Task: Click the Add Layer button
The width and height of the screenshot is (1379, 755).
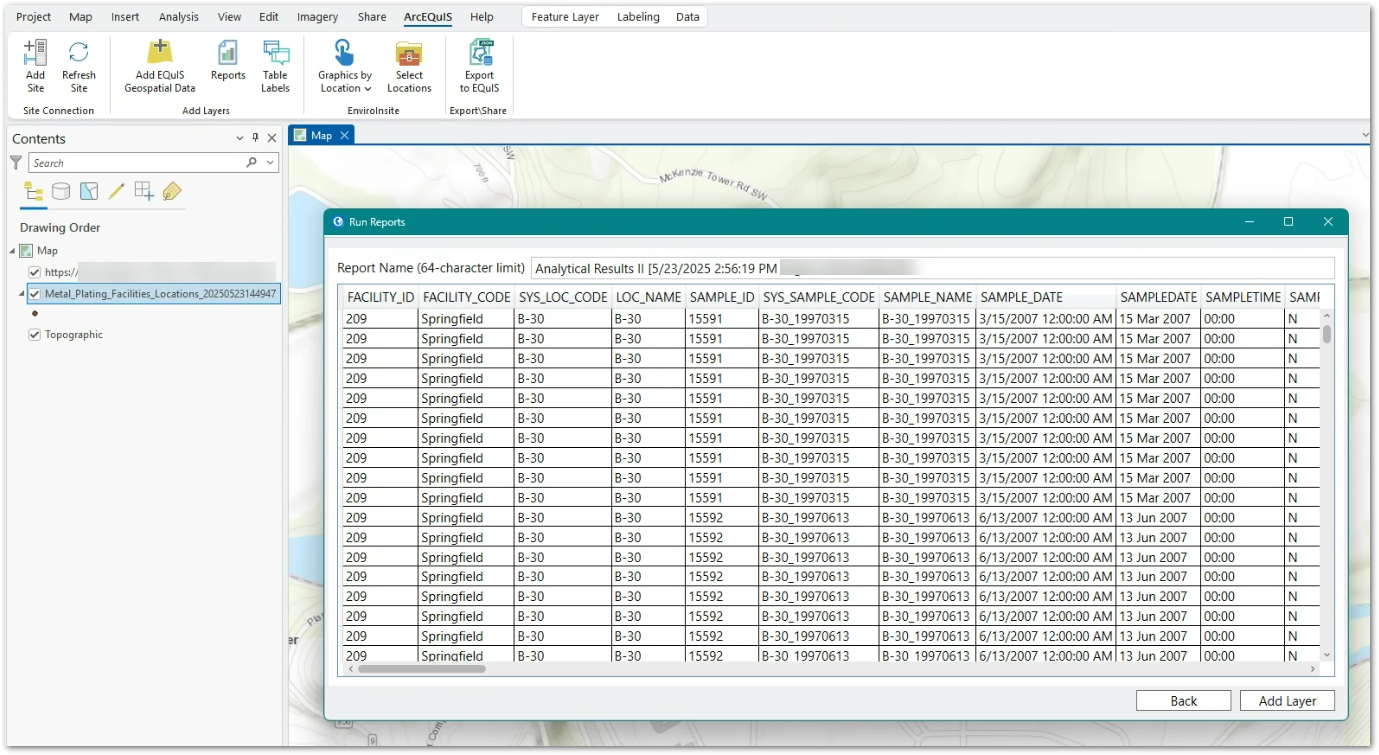Action: pyautogui.click(x=1287, y=700)
